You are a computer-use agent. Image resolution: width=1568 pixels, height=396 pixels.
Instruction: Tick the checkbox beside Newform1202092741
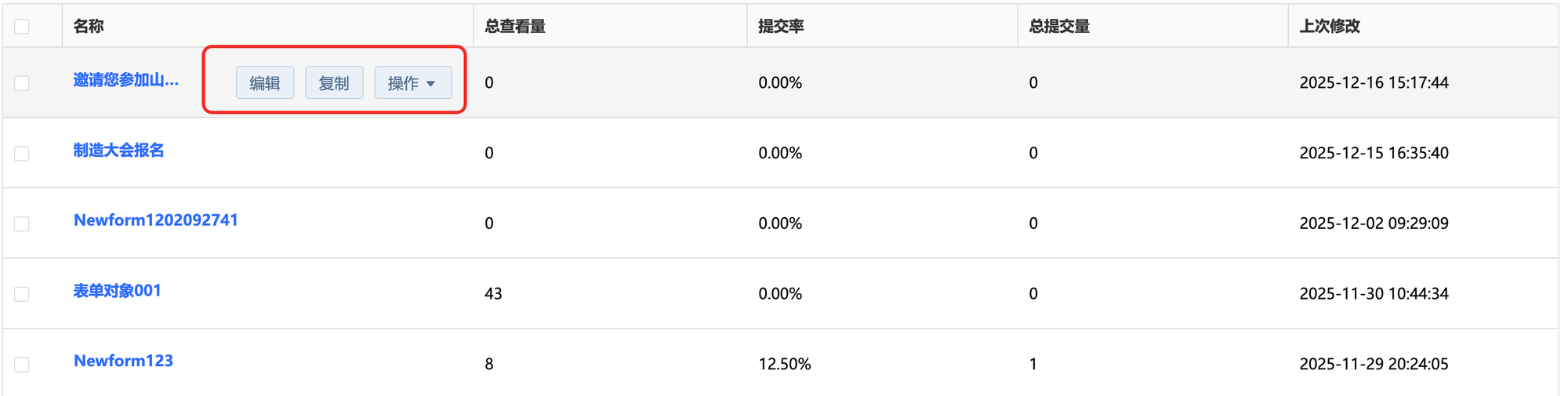[22, 224]
